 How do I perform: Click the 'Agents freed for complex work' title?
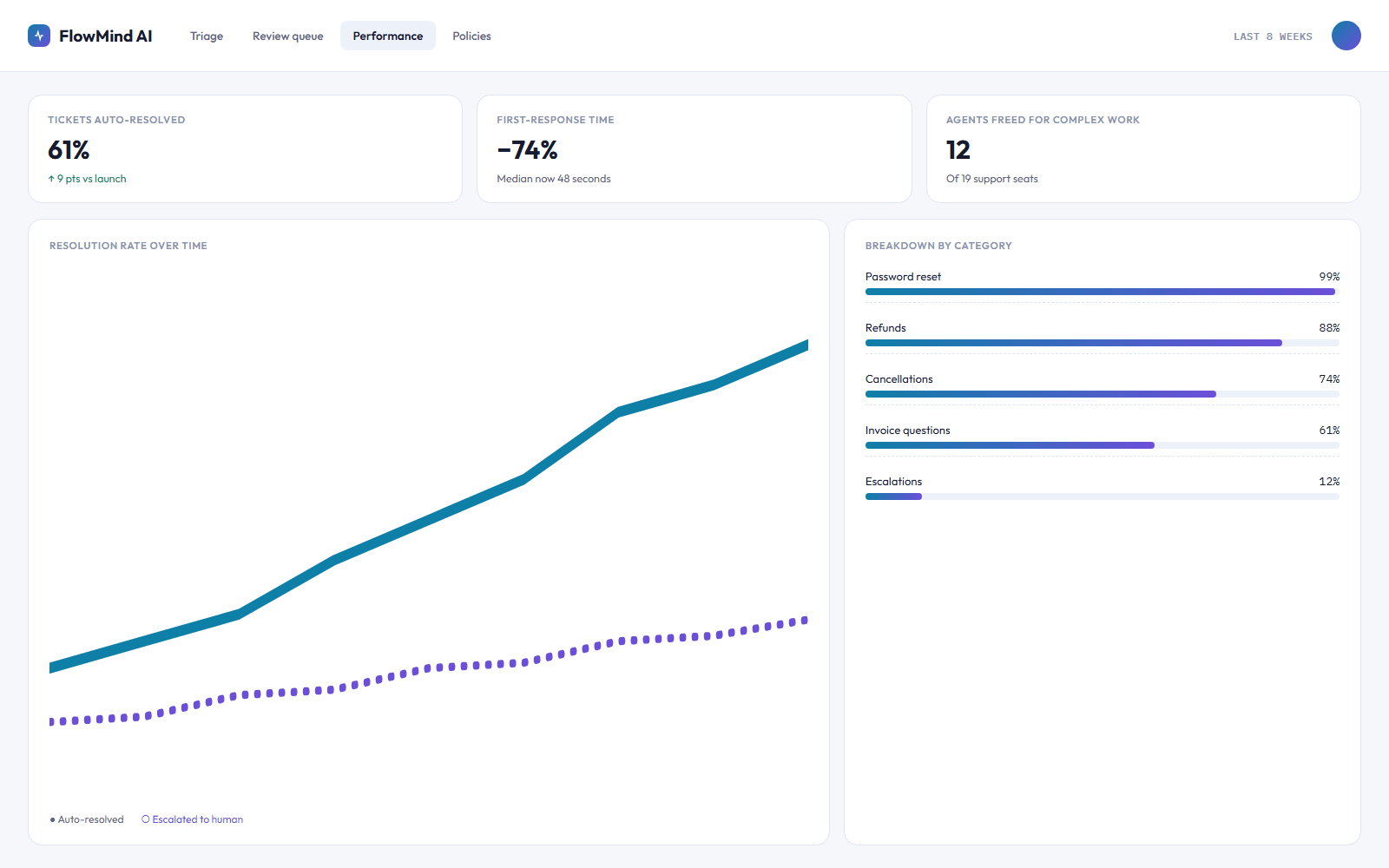point(1043,120)
